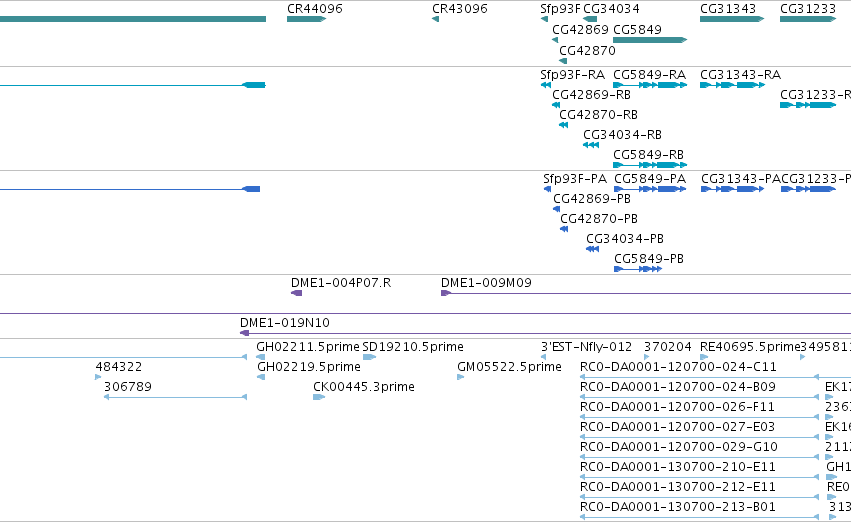Open protein CG31343-PA label

(740, 179)
